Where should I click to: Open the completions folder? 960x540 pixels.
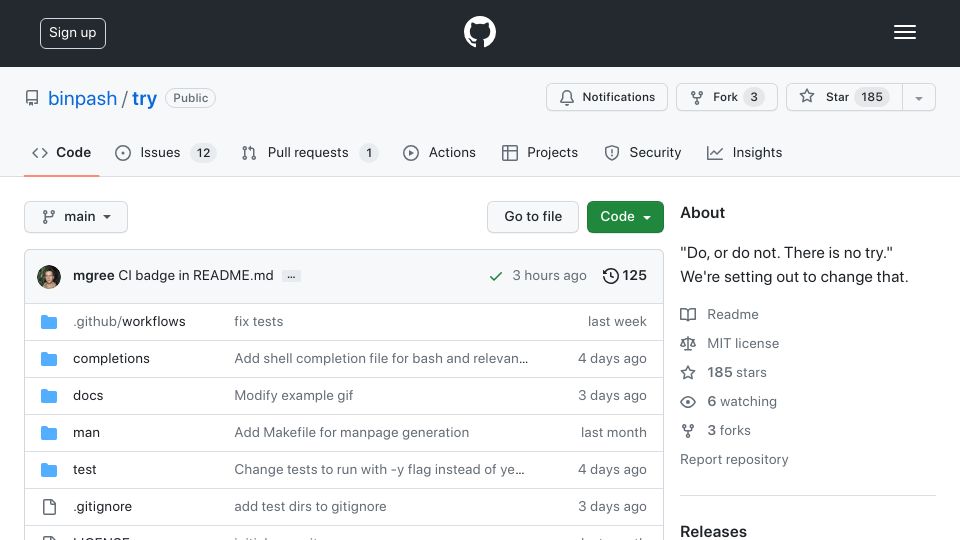pyautogui.click(x=111, y=359)
